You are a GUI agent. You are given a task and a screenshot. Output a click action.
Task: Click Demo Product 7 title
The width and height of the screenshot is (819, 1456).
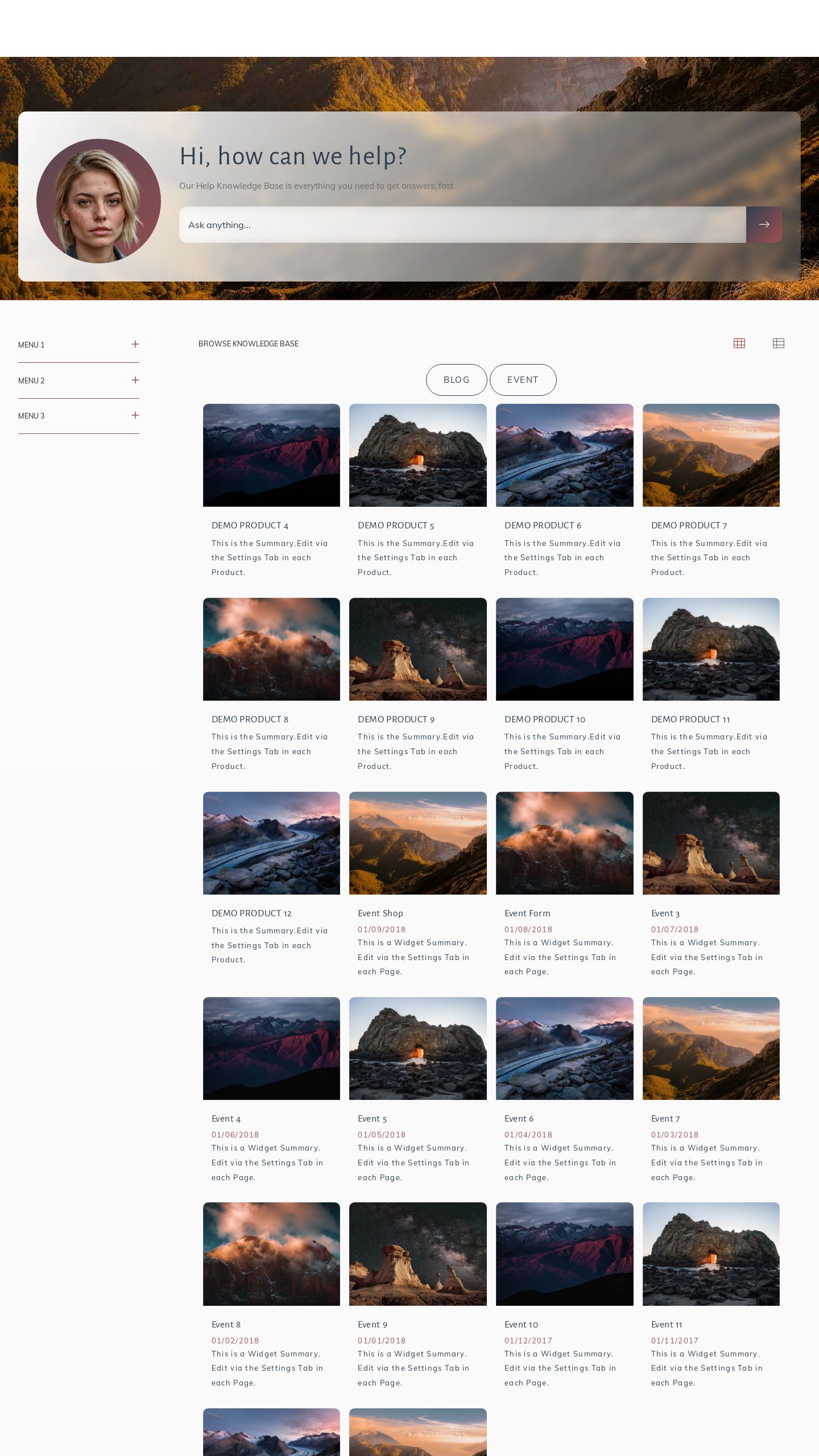tap(689, 526)
